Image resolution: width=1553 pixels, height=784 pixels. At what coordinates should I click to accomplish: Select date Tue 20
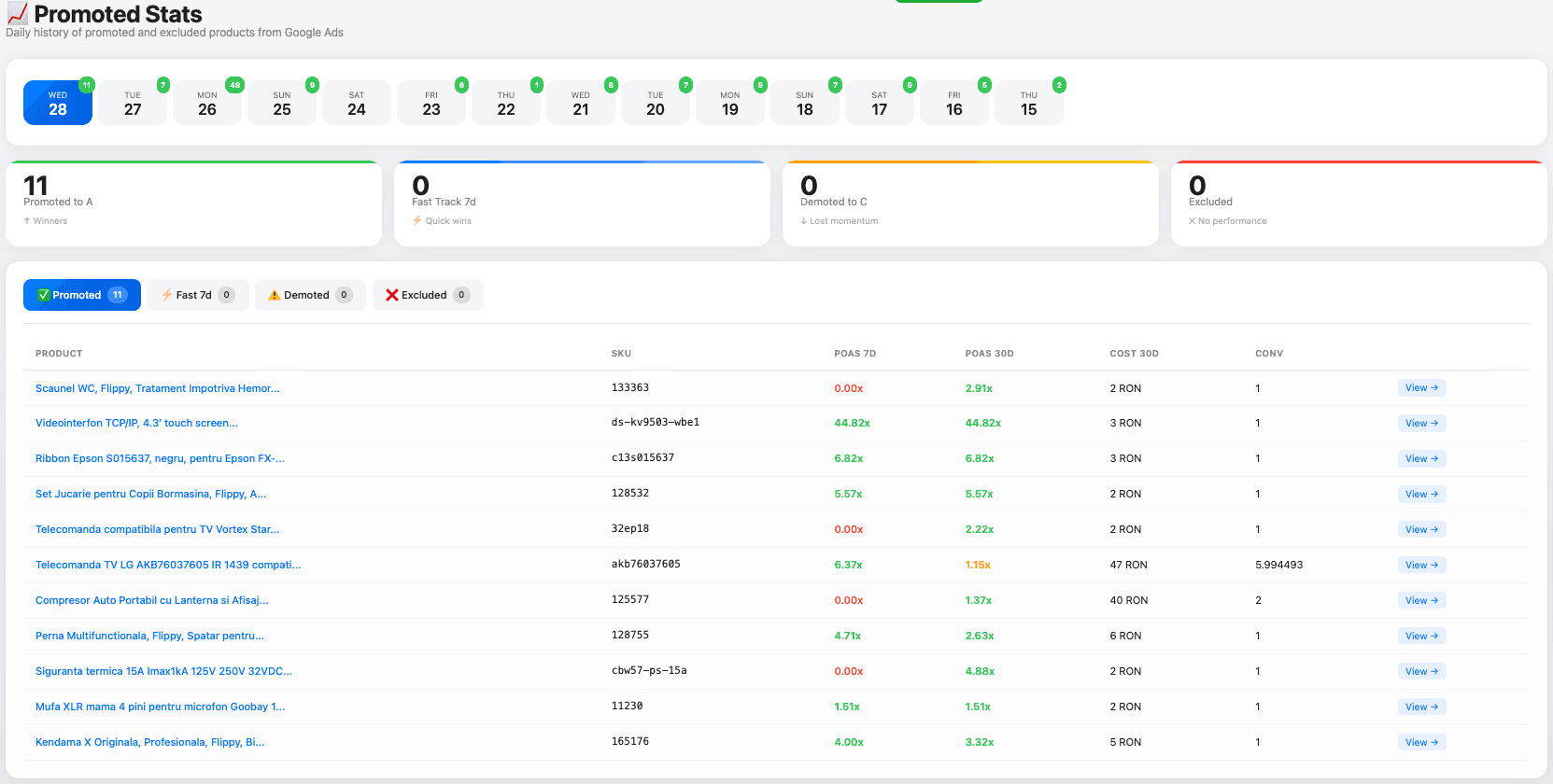click(656, 103)
